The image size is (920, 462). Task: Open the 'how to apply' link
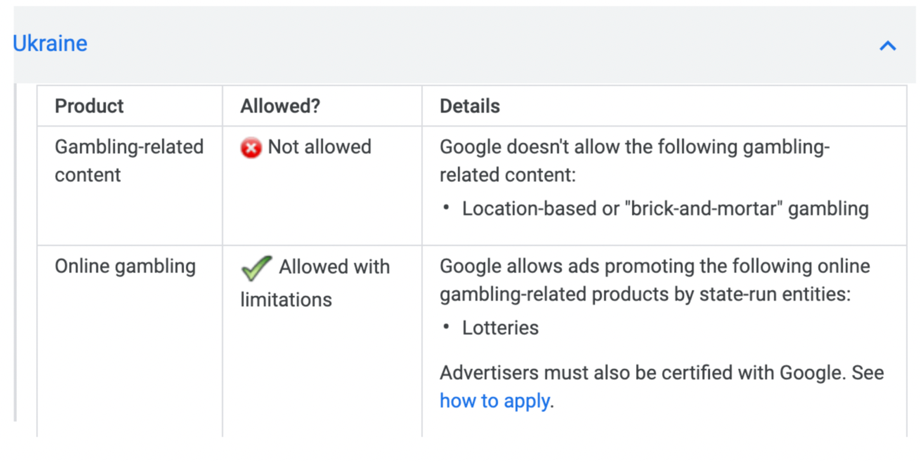tap(495, 401)
